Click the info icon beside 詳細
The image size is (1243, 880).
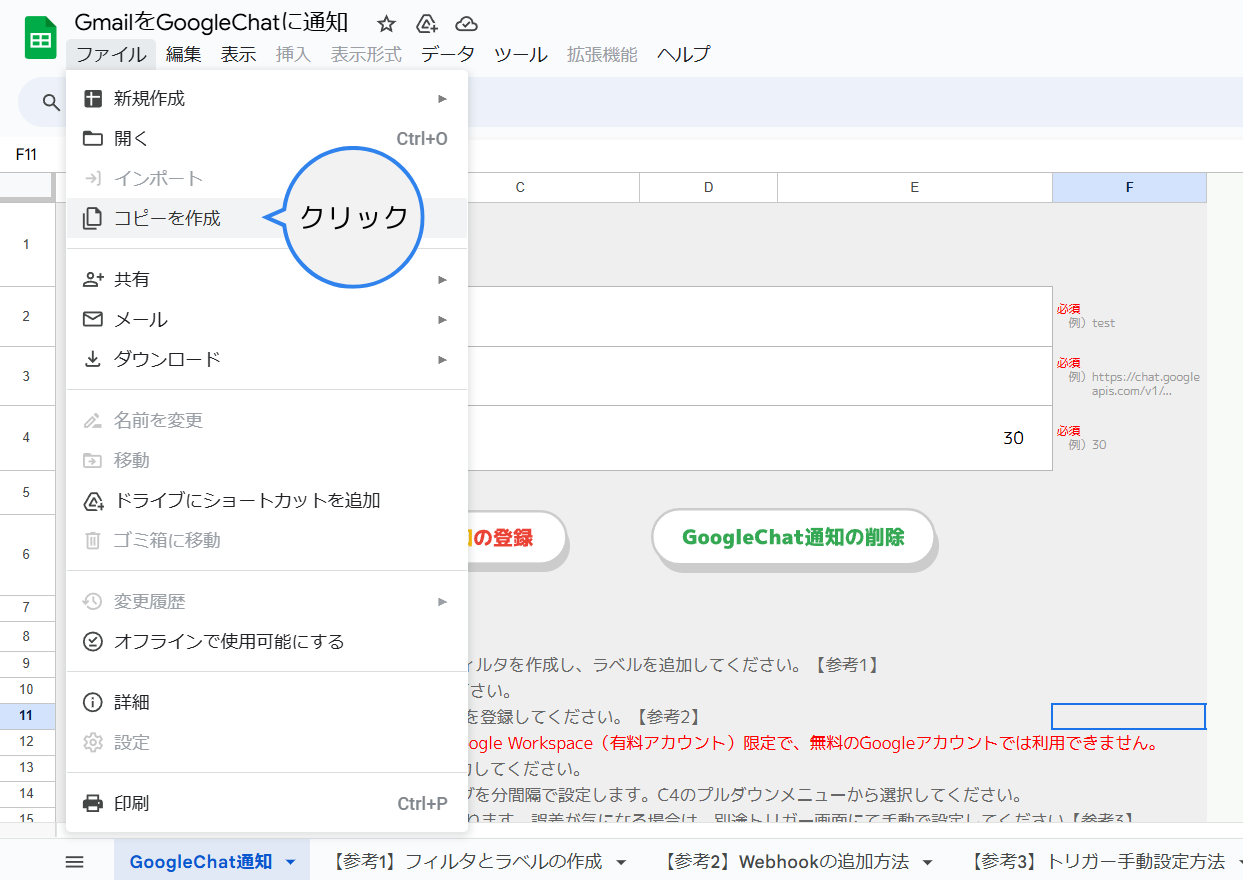[93, 702]
